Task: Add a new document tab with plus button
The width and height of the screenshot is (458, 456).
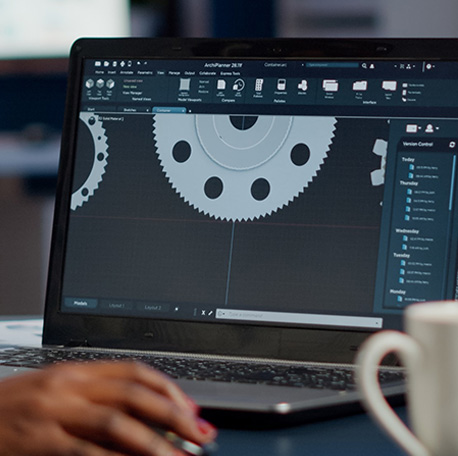Action: [x=190, y=111]
